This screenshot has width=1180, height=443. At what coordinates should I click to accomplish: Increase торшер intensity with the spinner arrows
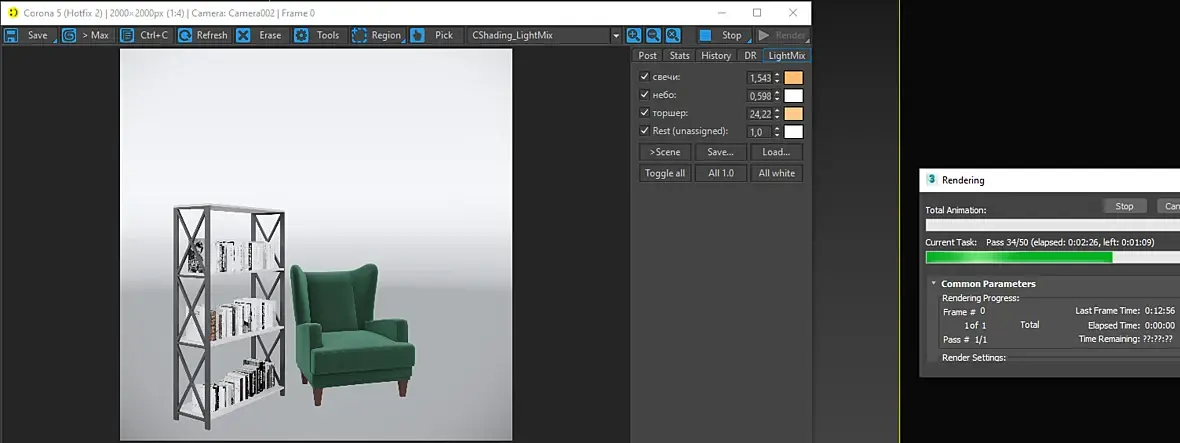tap(777, 111)
